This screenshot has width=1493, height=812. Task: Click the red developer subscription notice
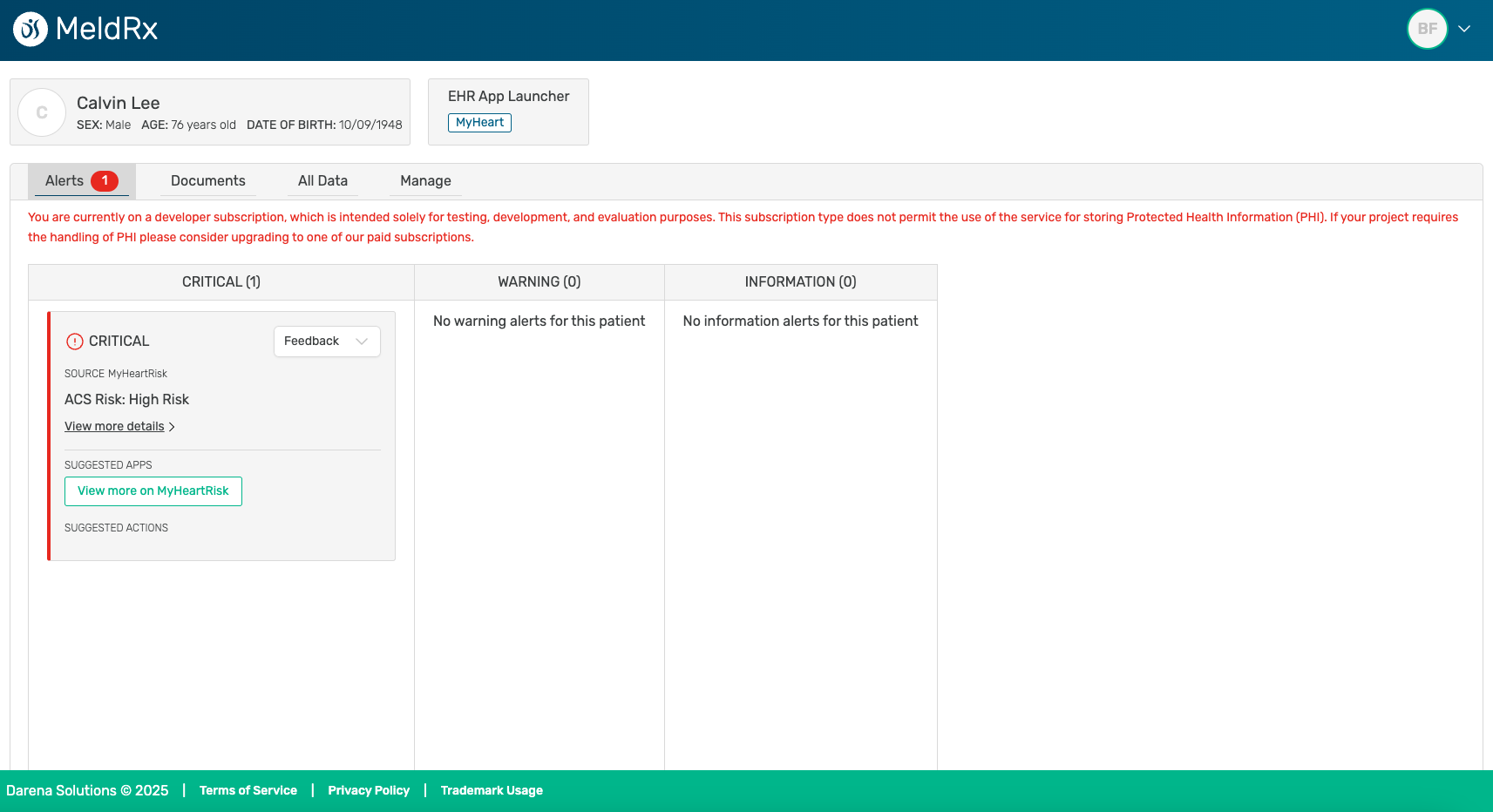click(x=743, y=227)
